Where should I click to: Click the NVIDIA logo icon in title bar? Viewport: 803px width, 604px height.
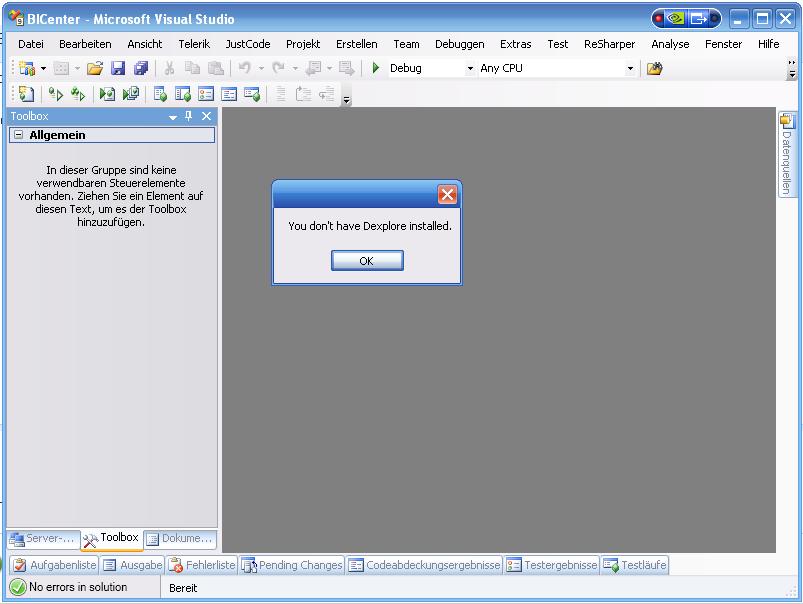pyautogui.click(x=676, y=19)
